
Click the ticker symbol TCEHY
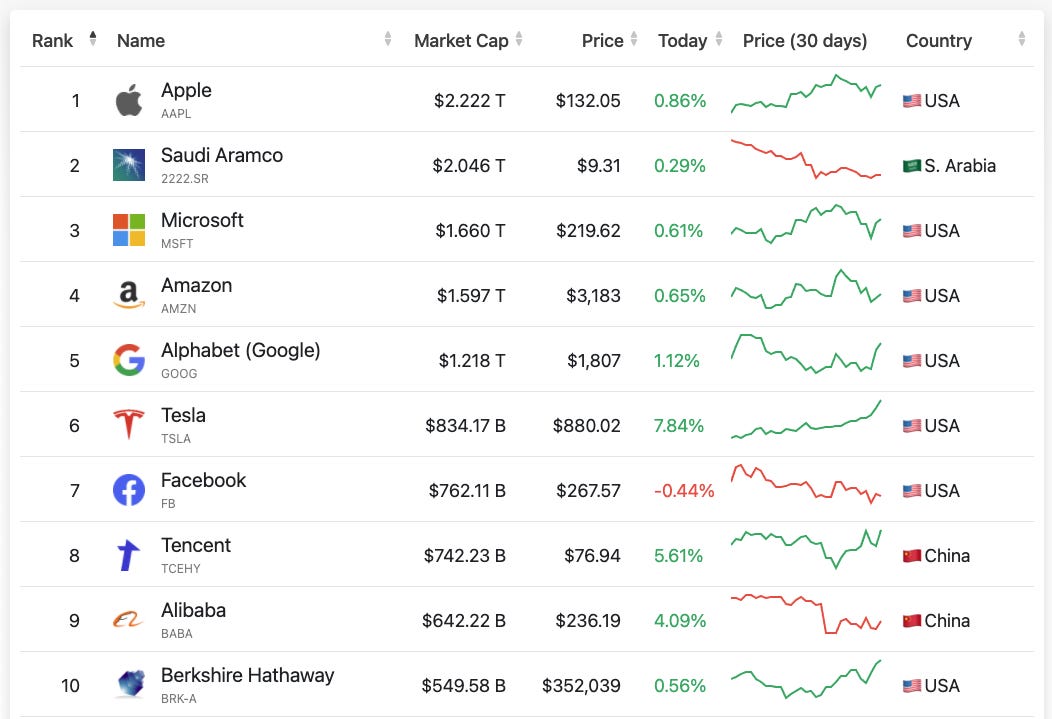(180, 568)
